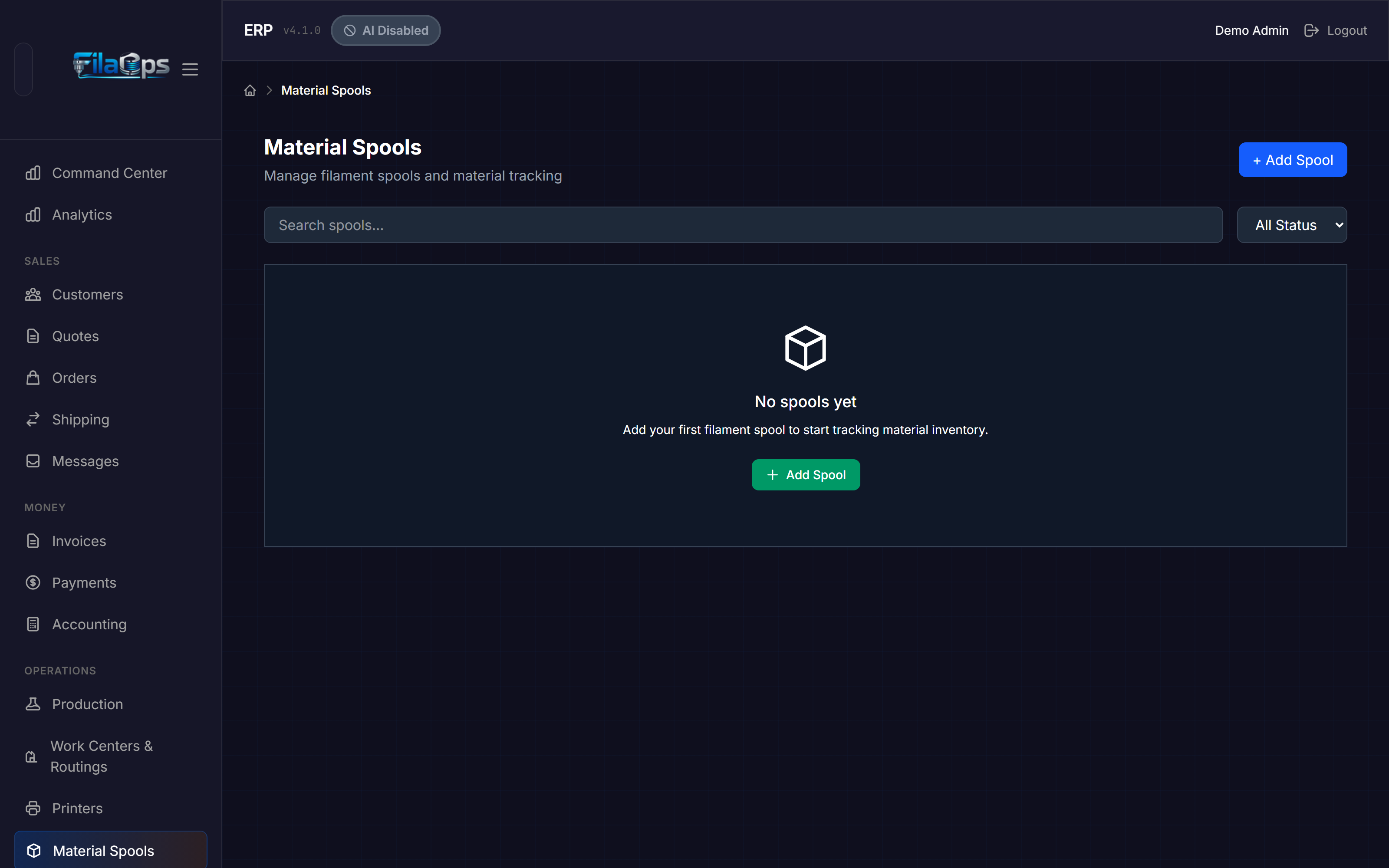The image size is (1389, 868).
Task: Click Demo Admin user name
Action: 1251,30
